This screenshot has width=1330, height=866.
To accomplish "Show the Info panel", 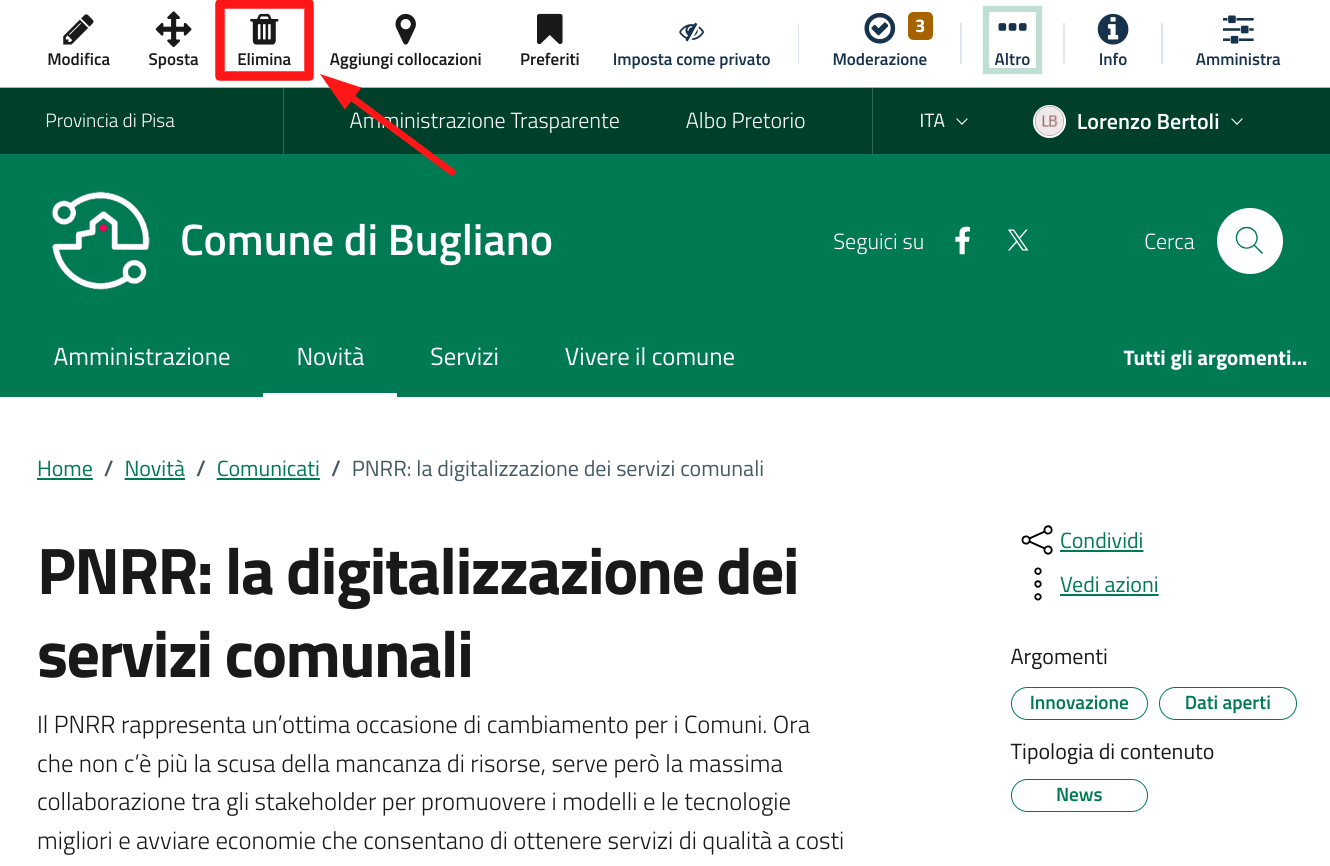I will click(x=1112, y=31).
